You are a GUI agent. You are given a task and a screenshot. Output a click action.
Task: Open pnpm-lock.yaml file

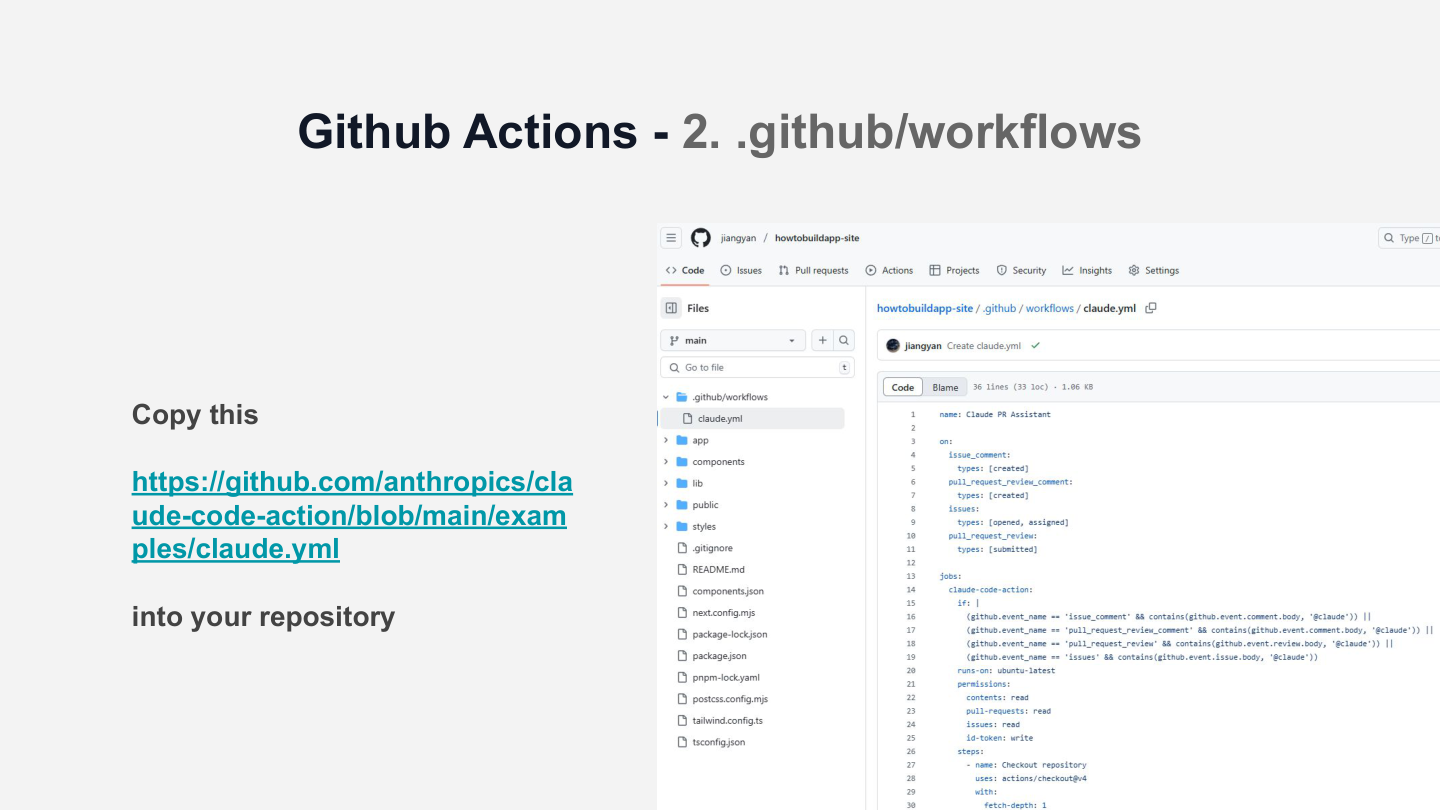tap(726, 677)
